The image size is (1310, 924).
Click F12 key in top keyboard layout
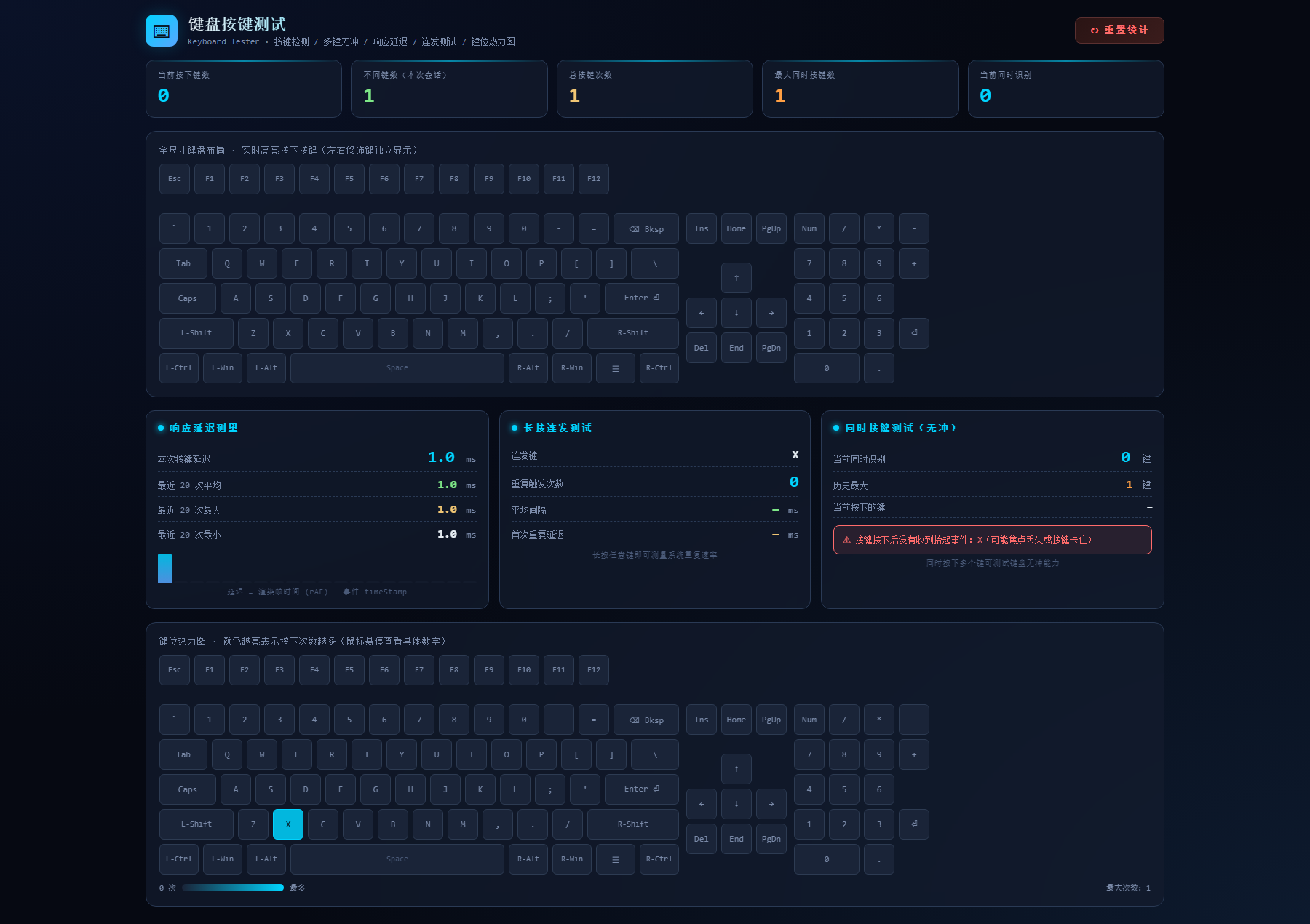[x=594, y=179]
